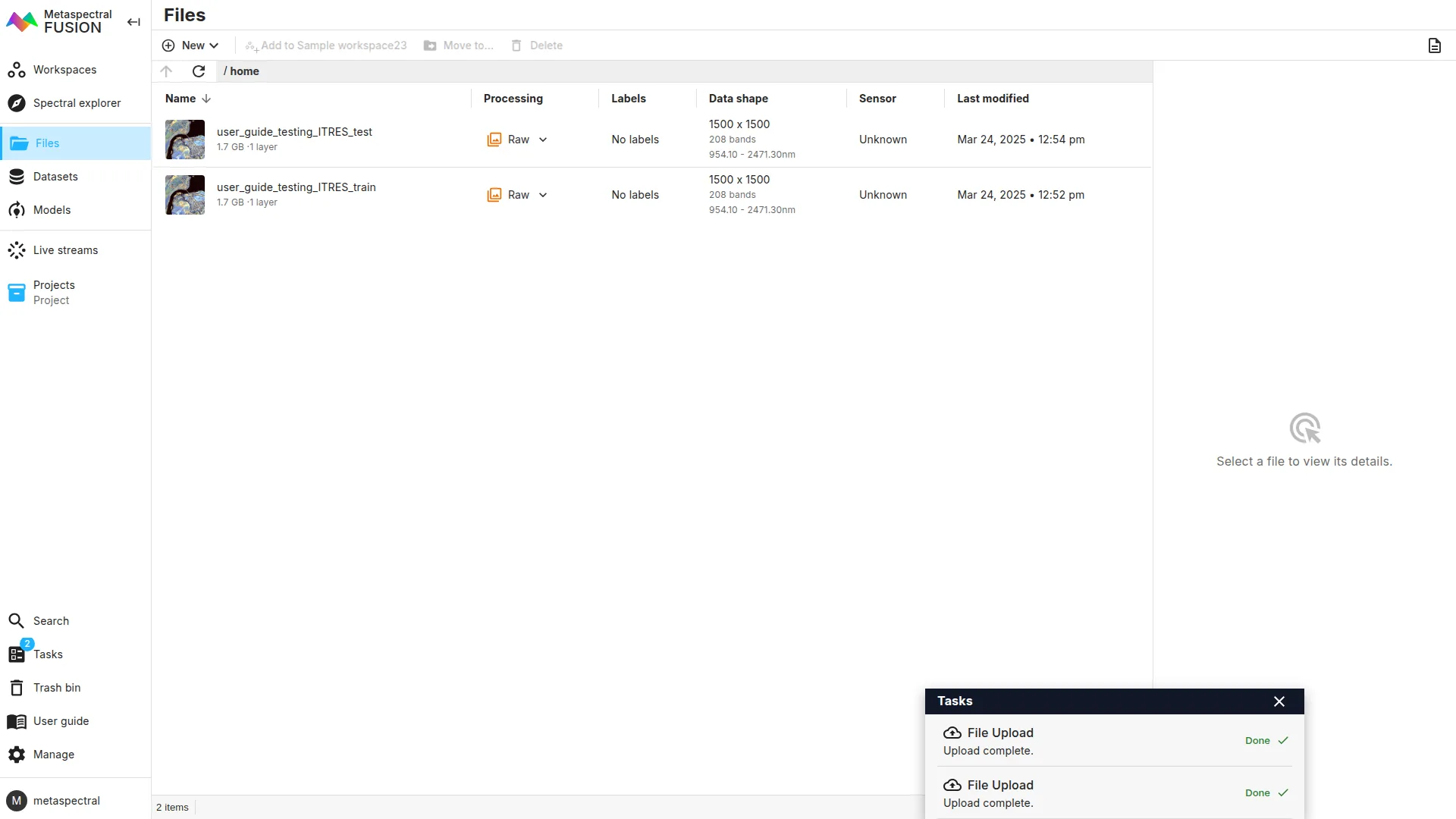Viewport: 1456px width, 819px height.
Task: Navigate to Datasets in sidebar
Action: (x=55, y=177)
